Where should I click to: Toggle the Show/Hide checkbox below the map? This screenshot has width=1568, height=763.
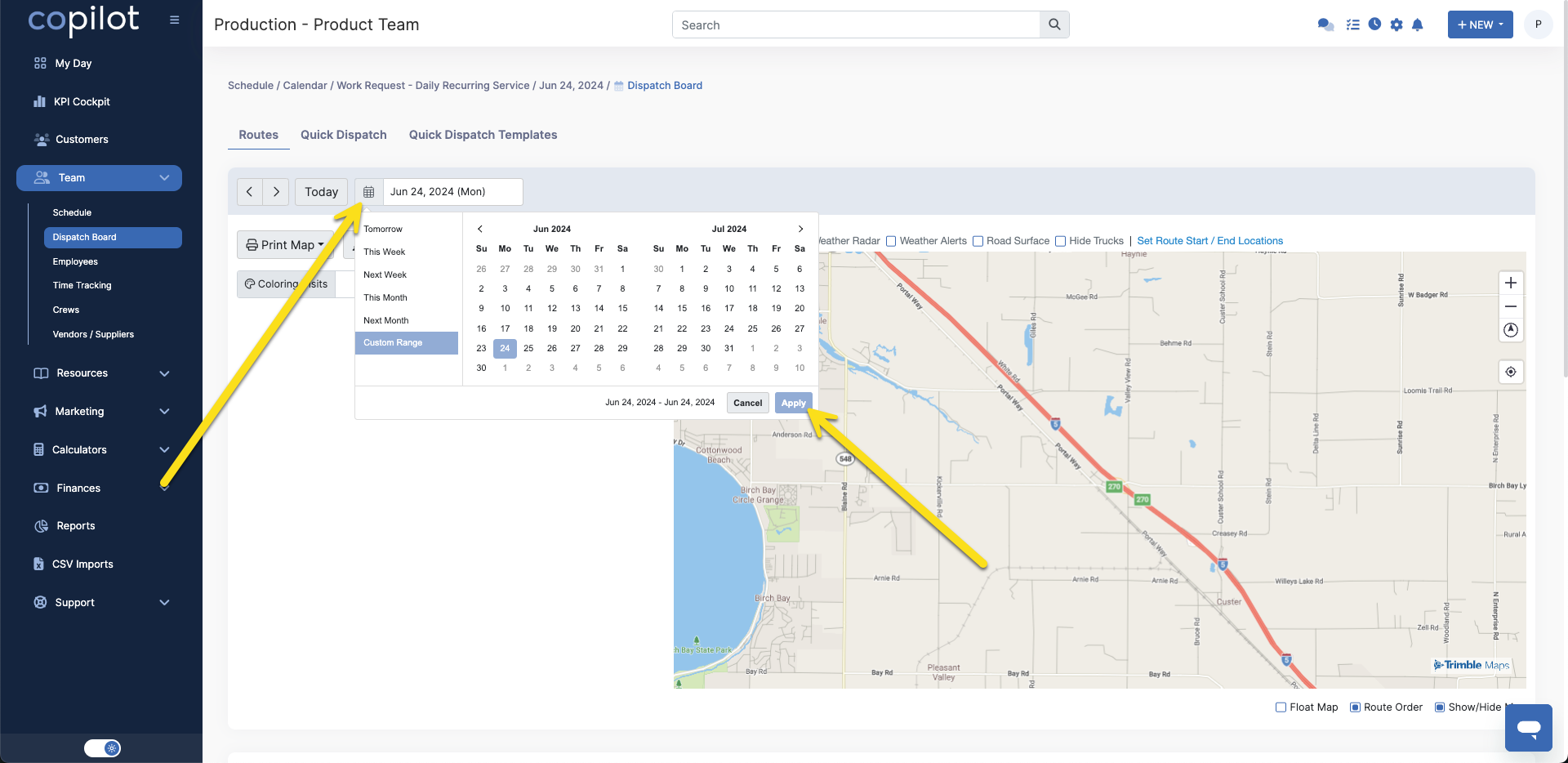tap(1441, 707)
